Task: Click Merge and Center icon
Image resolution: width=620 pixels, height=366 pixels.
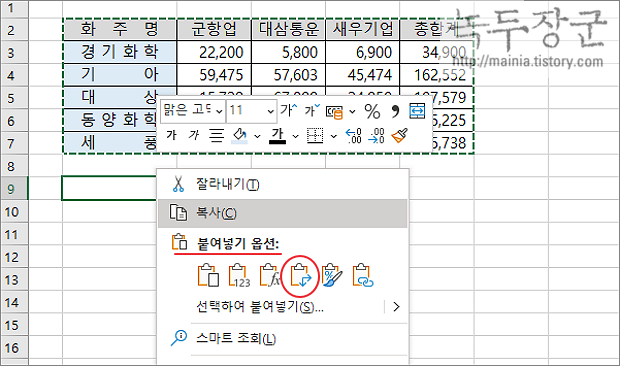Action: click(x=418, y=111)
